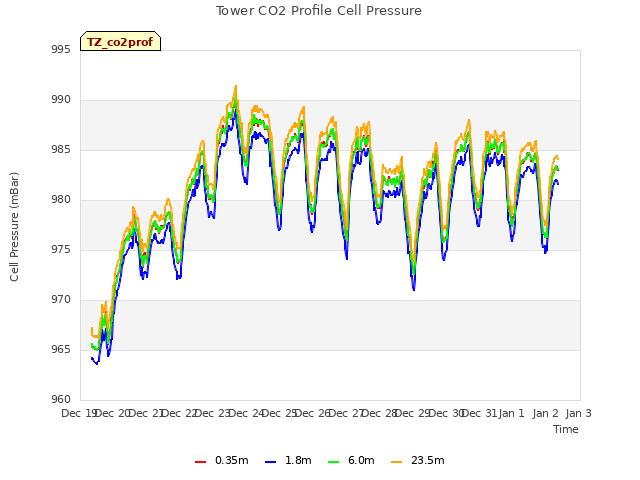Viewport: 640px width, 480px height.
Task: Click the Jan 3 x-axis tick label
Action: [578, 413]
